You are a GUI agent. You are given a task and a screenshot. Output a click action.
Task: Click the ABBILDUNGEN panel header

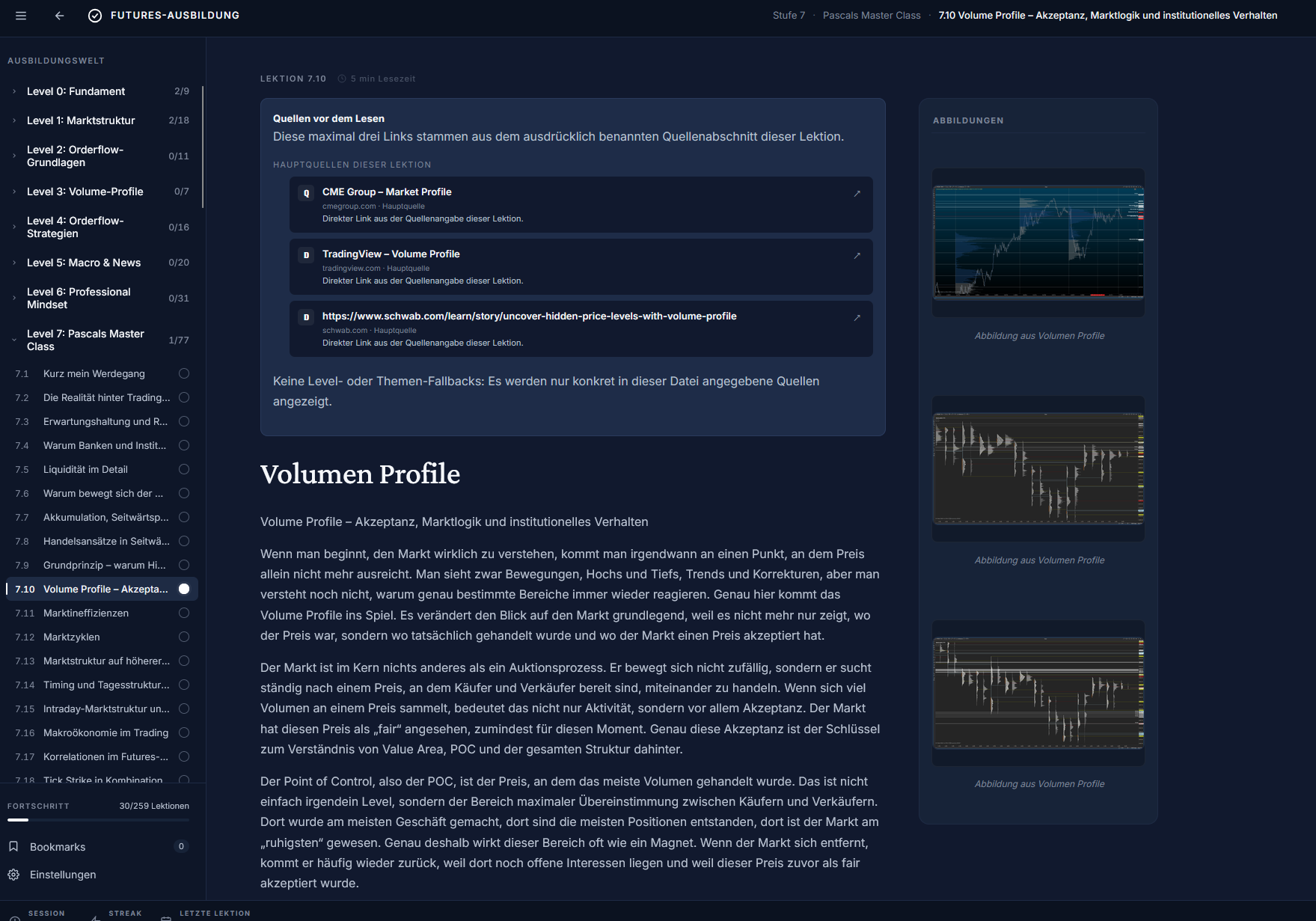[968, 120]
